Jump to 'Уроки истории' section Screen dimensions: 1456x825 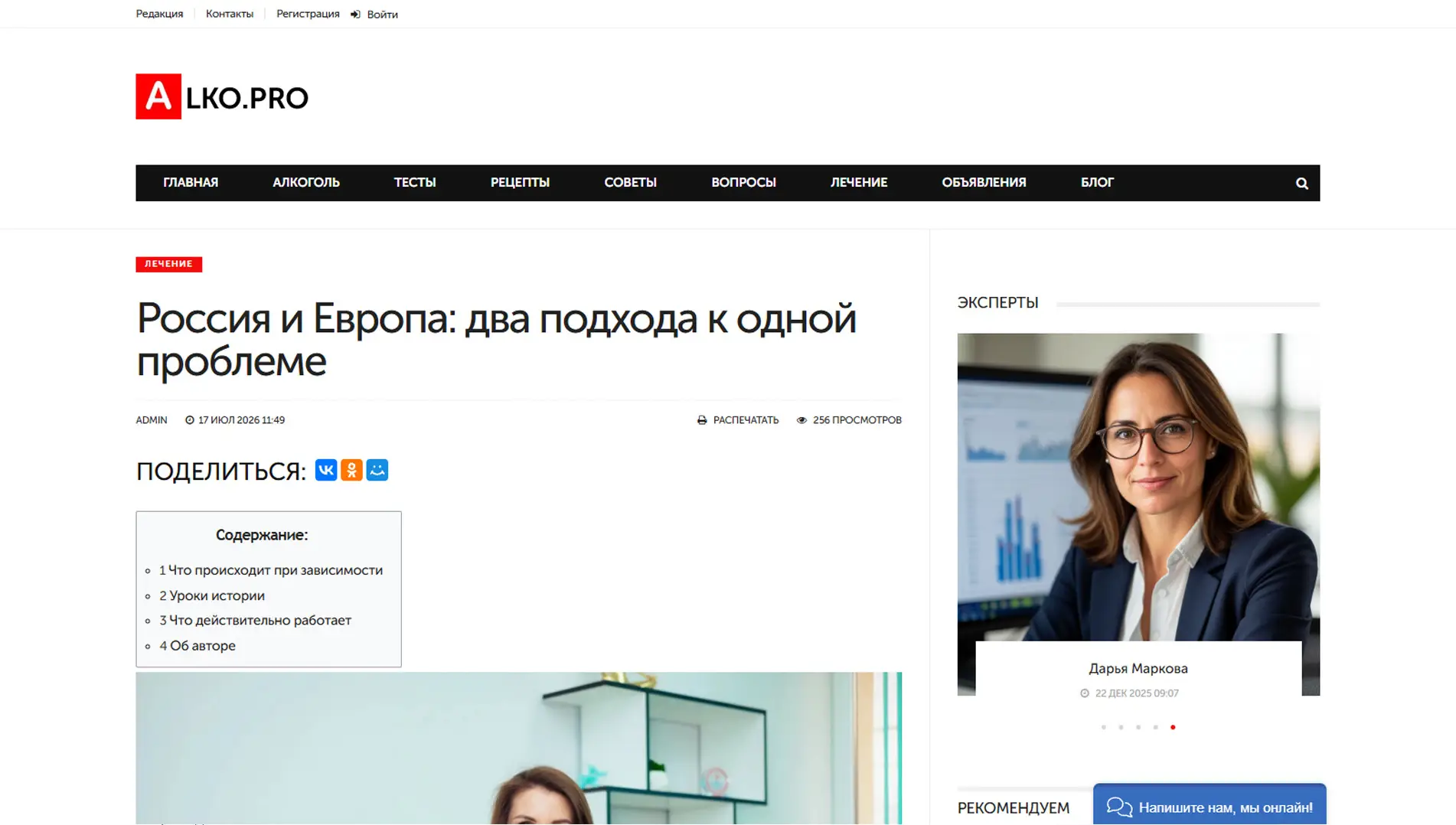212,595
